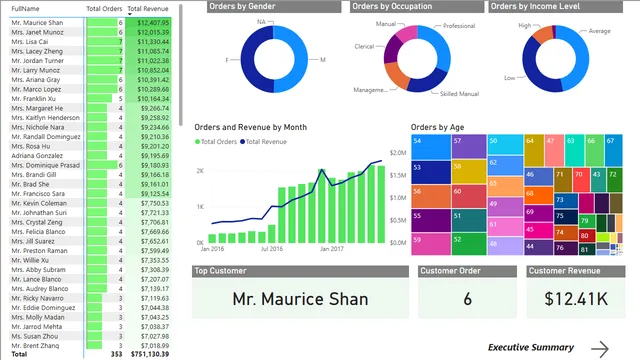Sort by the Total Revenue column header

148,9
